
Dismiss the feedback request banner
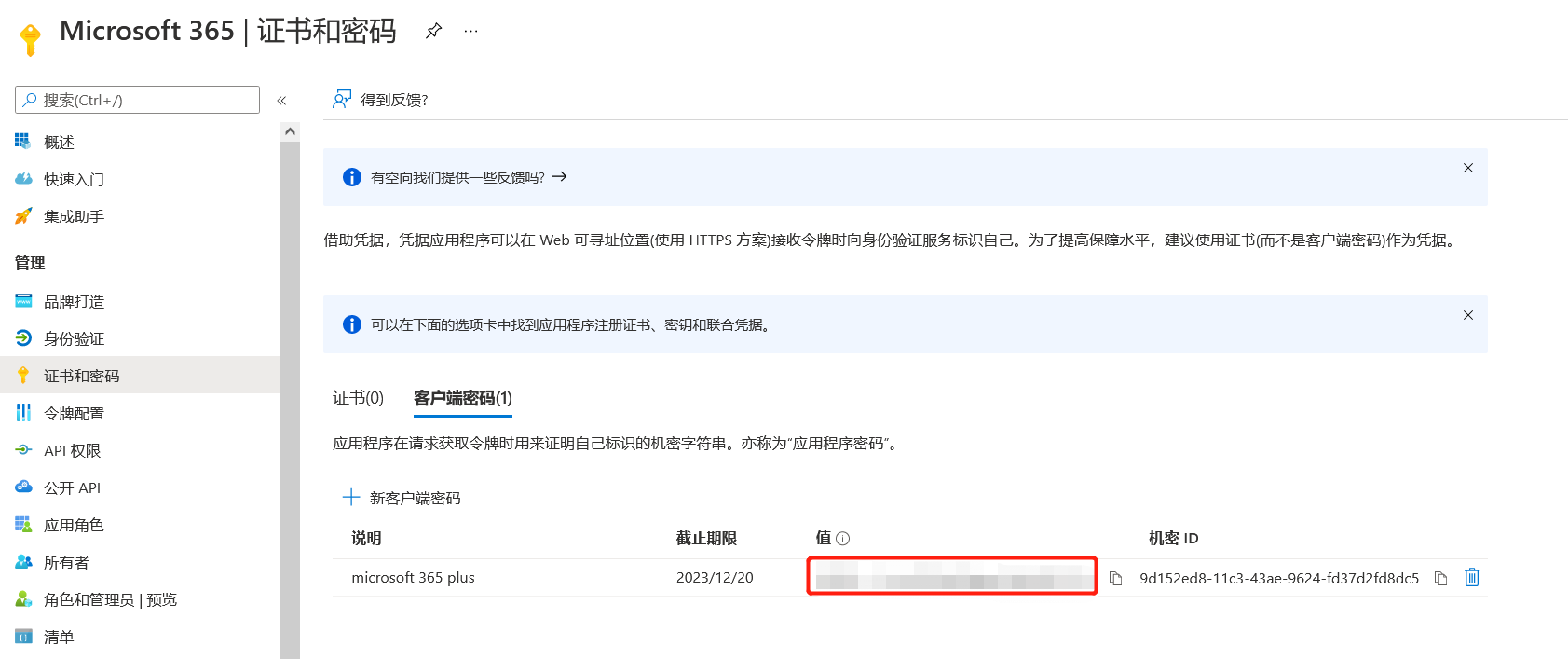1467,168
